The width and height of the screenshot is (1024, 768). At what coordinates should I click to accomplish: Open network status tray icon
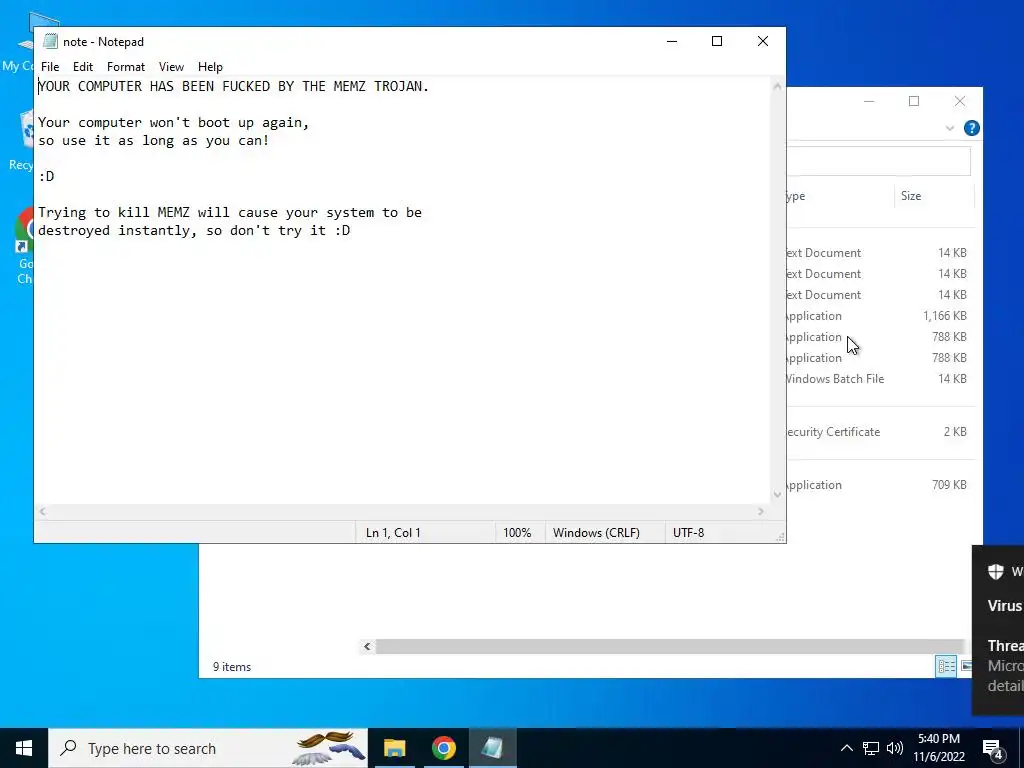pos(871,748)
